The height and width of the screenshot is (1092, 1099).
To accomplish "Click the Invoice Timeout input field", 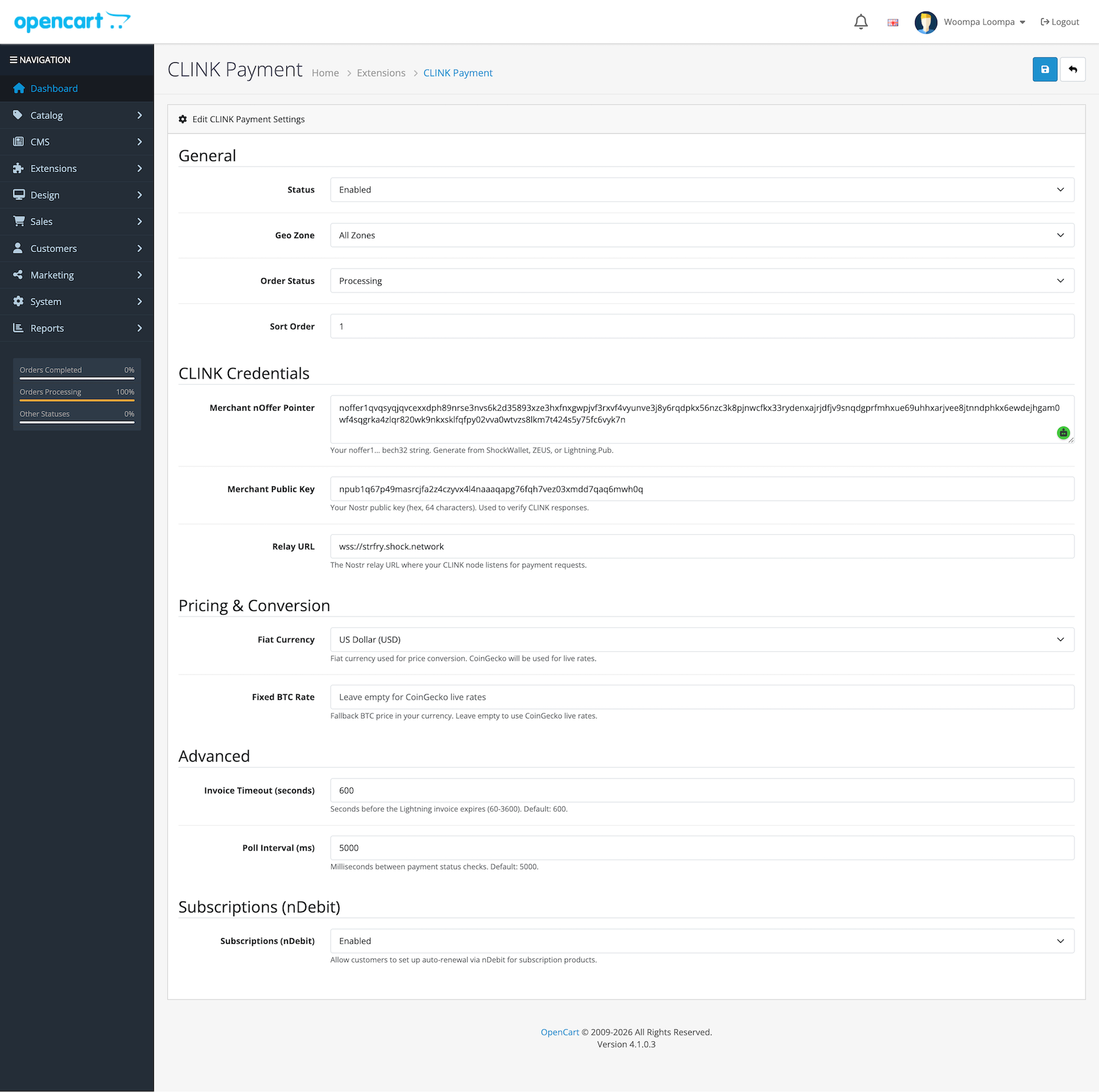I will click(x=702, y=790).
